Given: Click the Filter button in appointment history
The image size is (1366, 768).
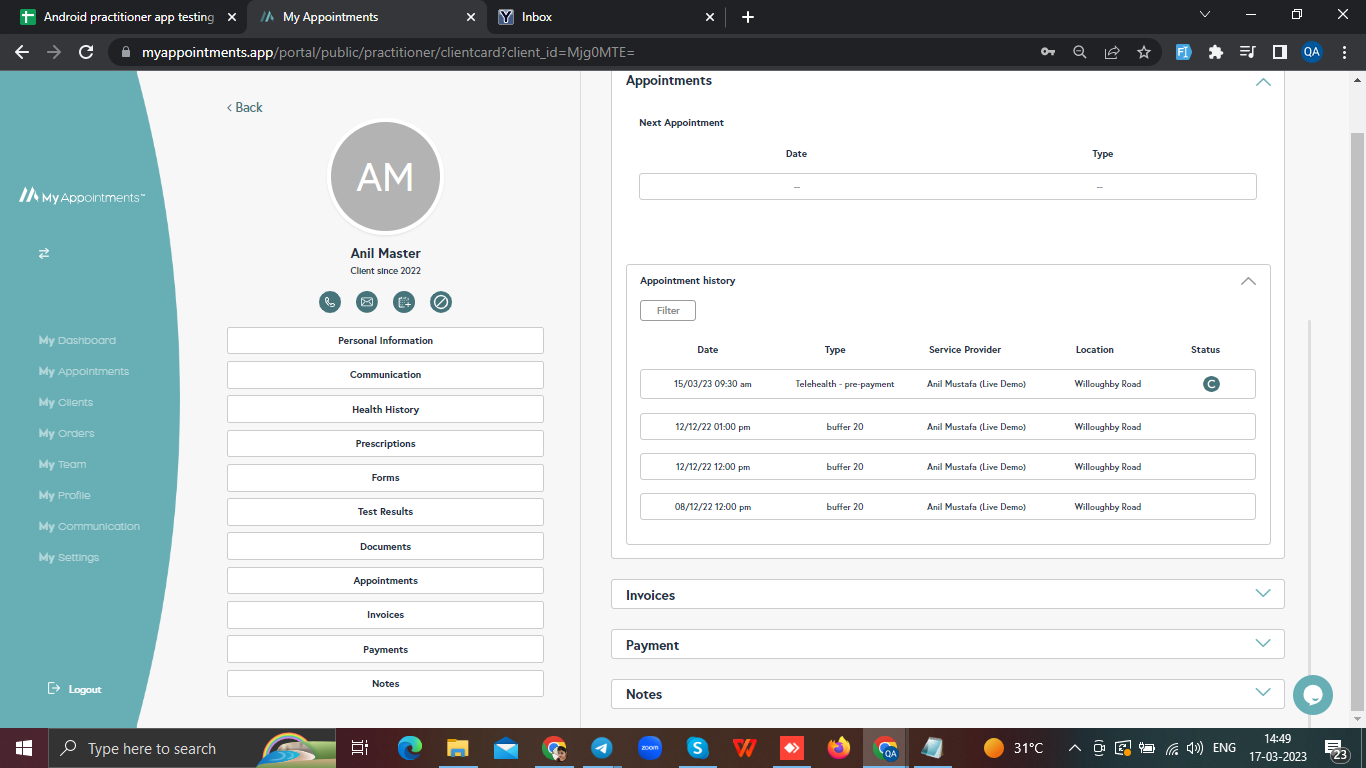Looking at the screenshot, I should point(667,311).
